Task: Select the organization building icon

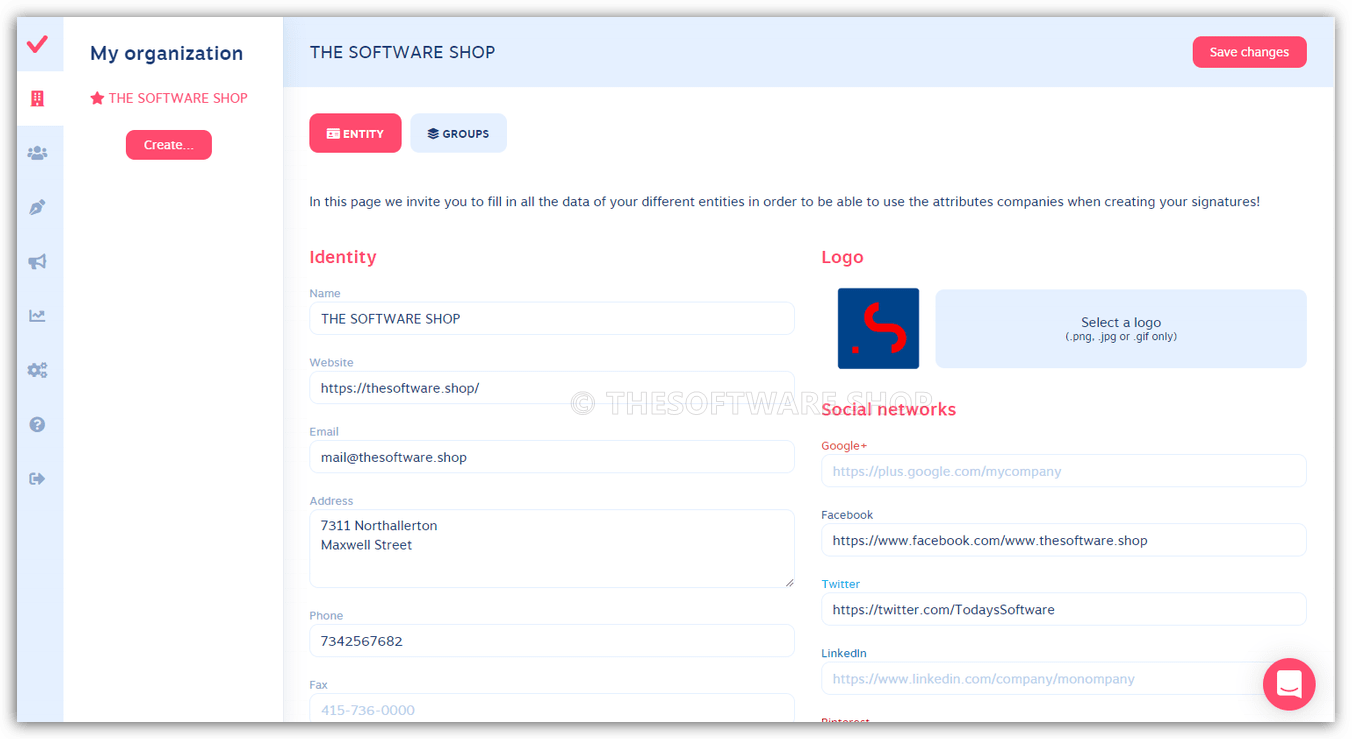Action: point(38,98)
